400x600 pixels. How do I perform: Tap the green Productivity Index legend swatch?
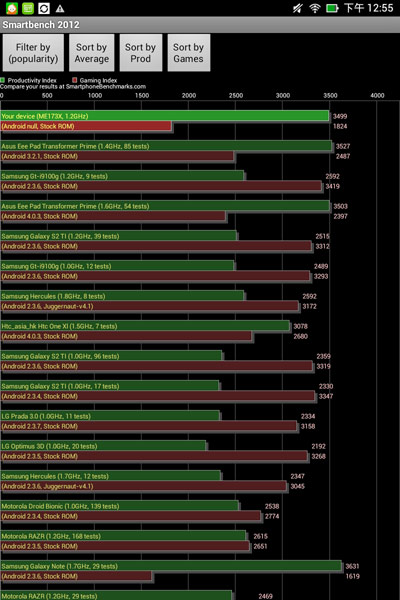(x=2, y=80)
